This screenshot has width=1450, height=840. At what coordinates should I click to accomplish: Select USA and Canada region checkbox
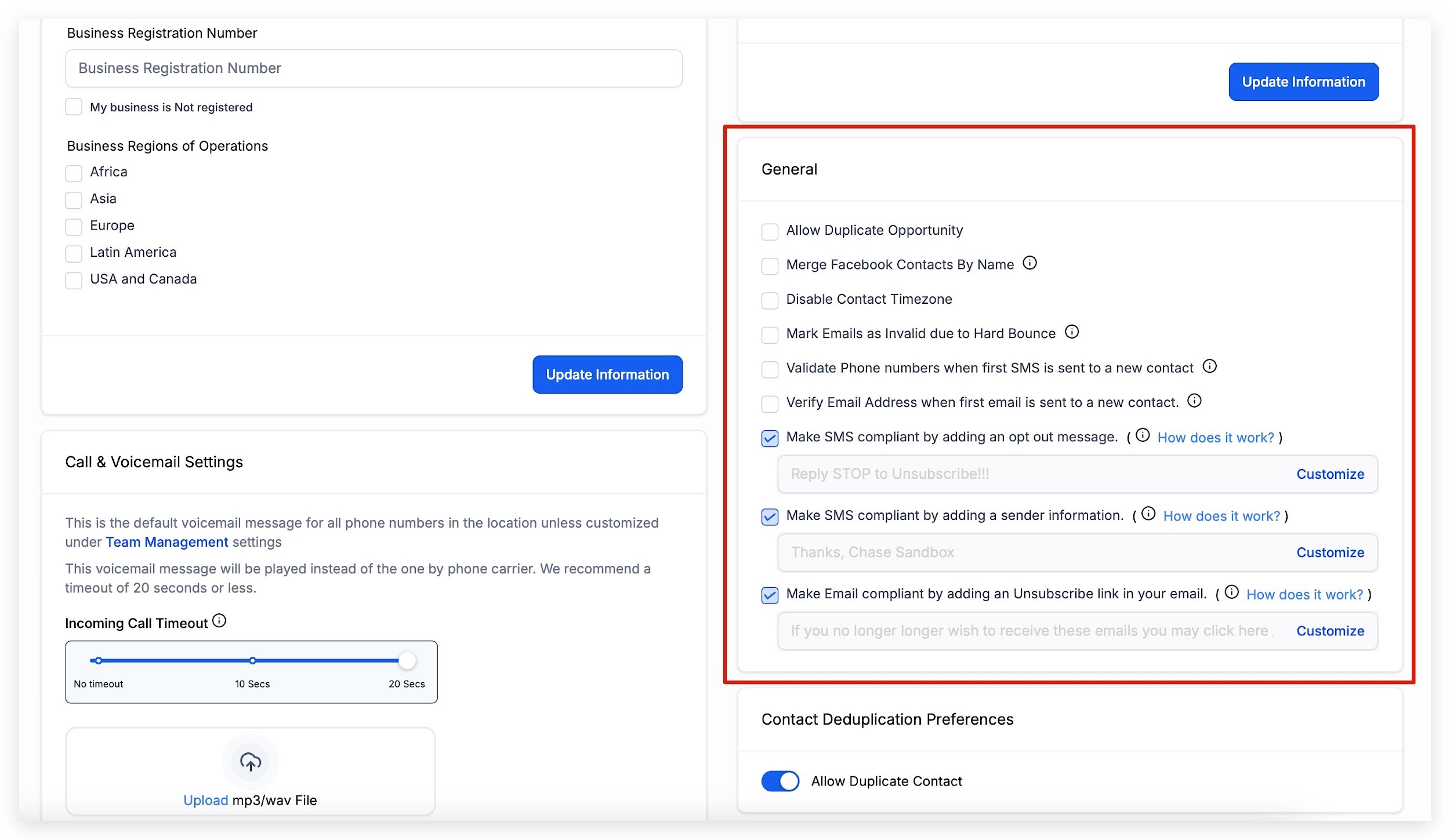click(74, 281)
